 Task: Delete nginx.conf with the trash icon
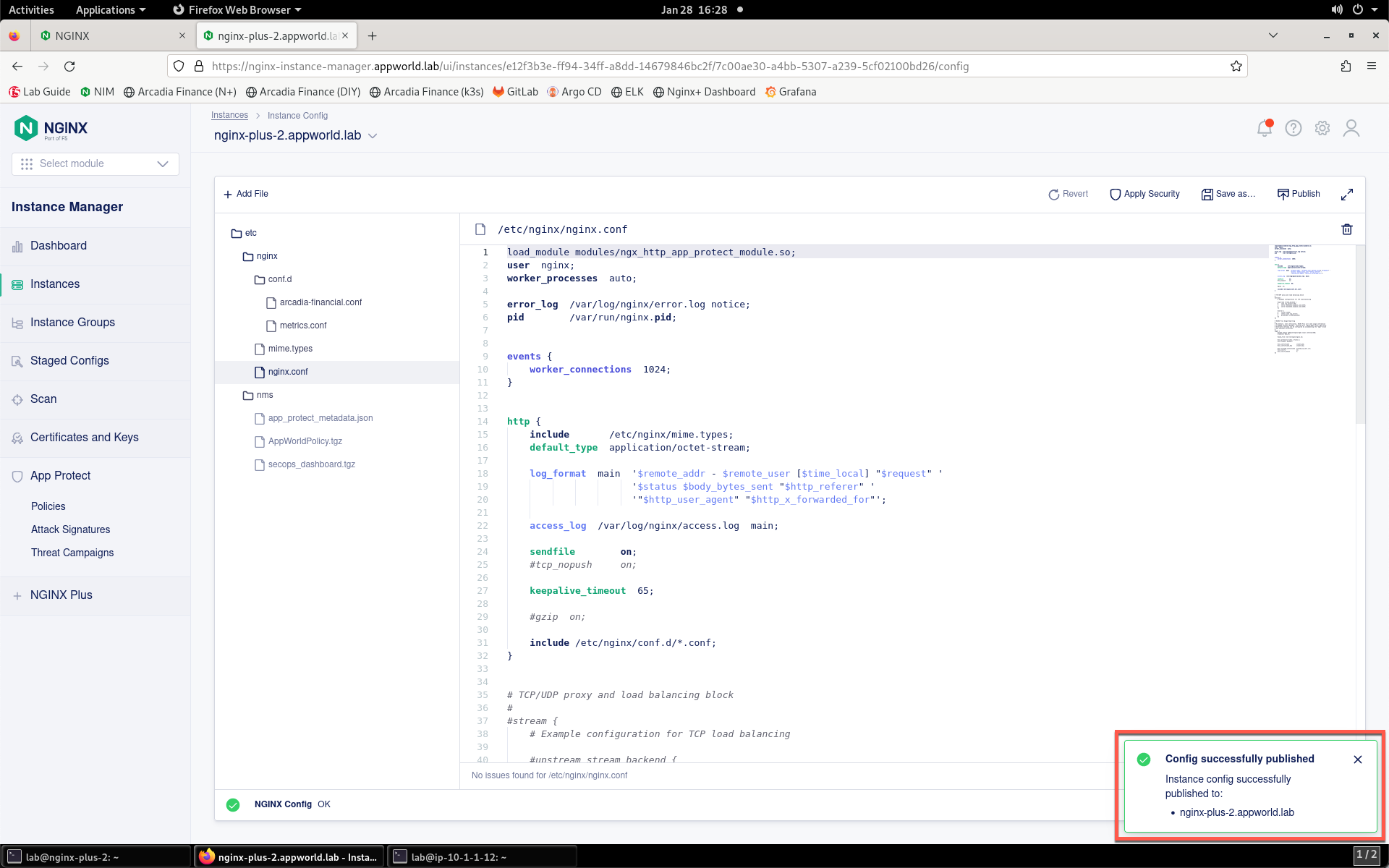pos(1347,229)
